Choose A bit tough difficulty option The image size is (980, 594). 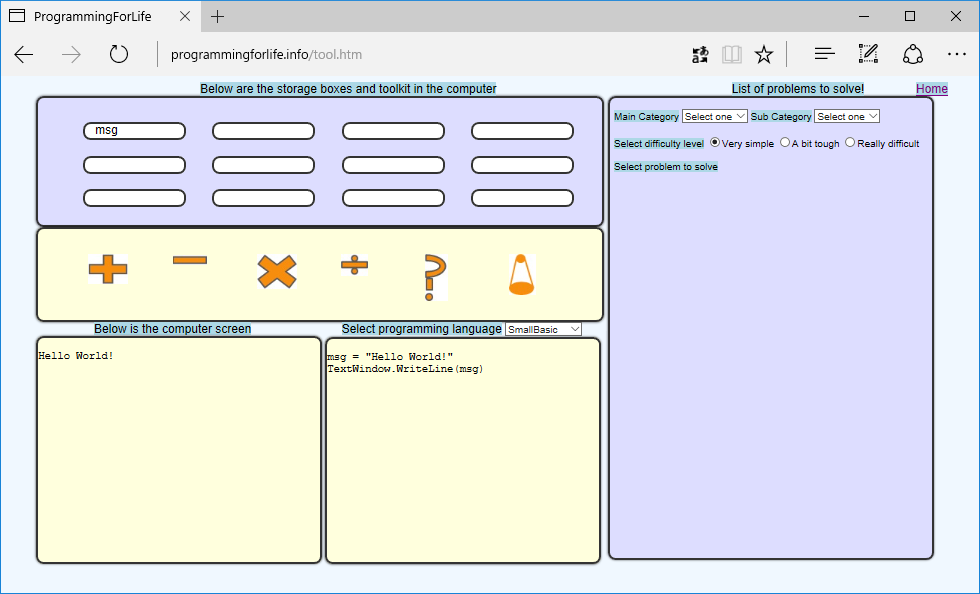click(785, 143)
